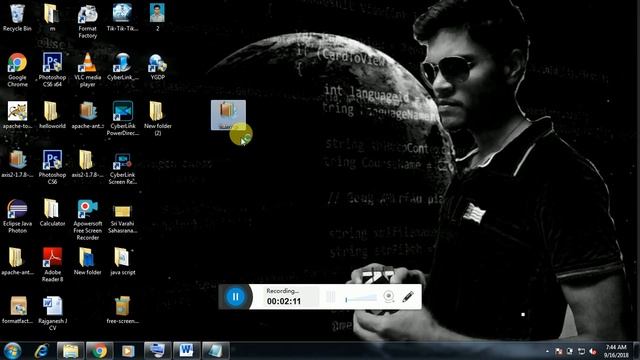Launch Apowersoft Free Screen Recorder shortcut

[87, 220]
